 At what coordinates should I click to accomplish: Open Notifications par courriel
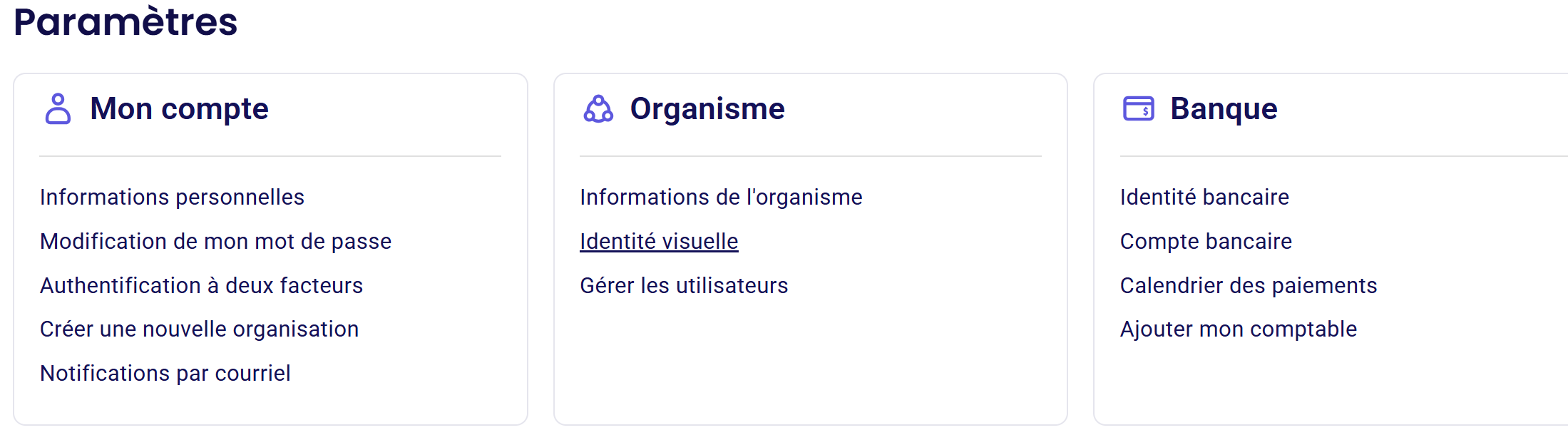coord(165,373)
